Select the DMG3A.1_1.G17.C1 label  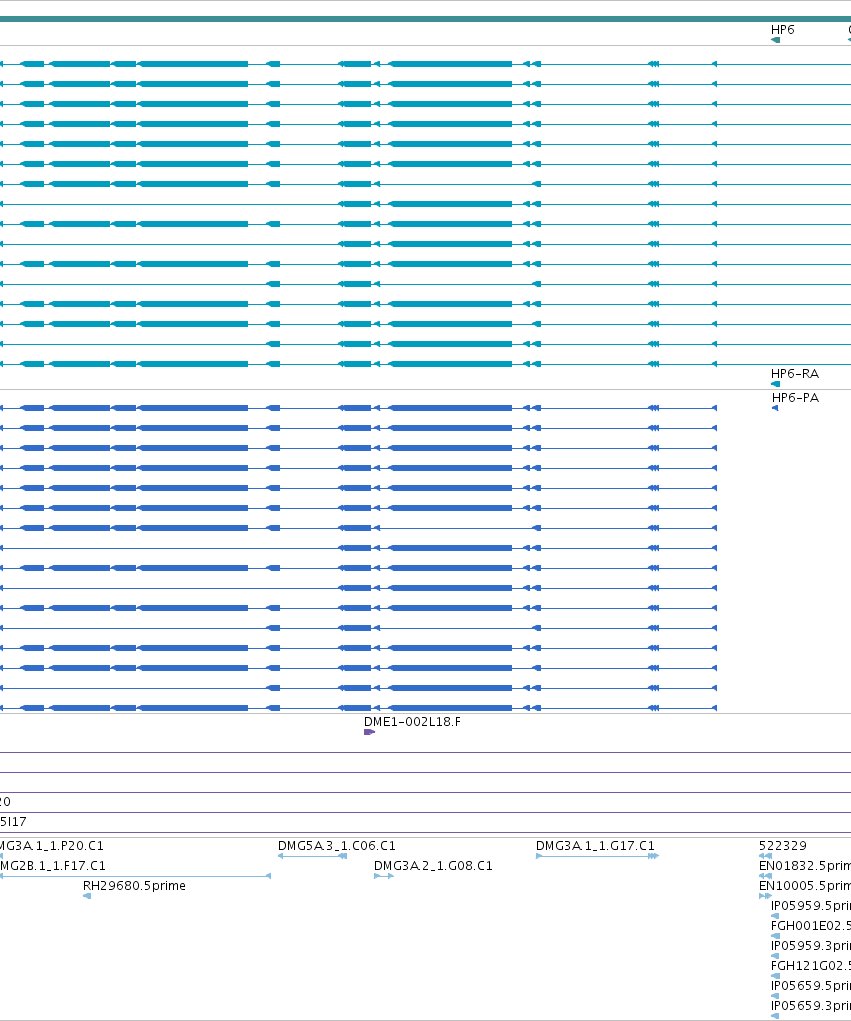click(x=595, y=846)
